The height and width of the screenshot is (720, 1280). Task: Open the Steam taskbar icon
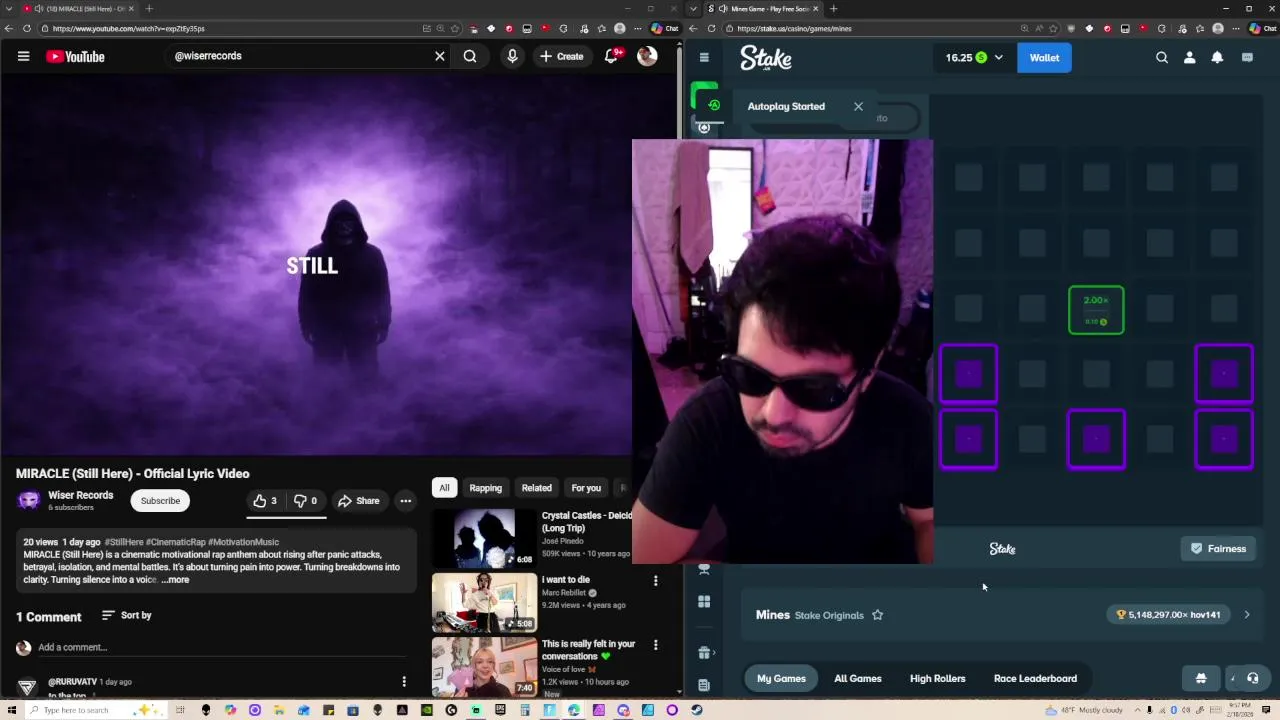(x=697, y=710)
